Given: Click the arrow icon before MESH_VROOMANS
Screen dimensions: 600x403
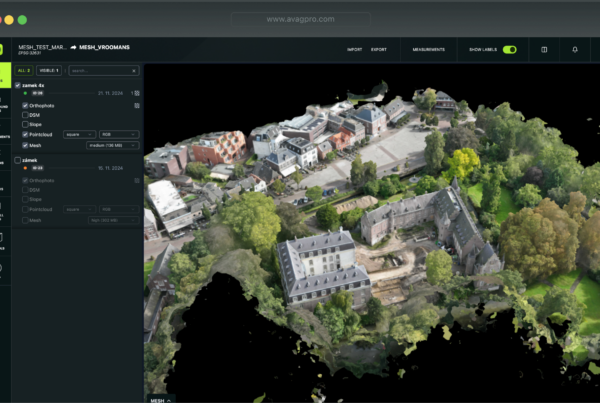Looking at the screenshot, I should point(74,46).
